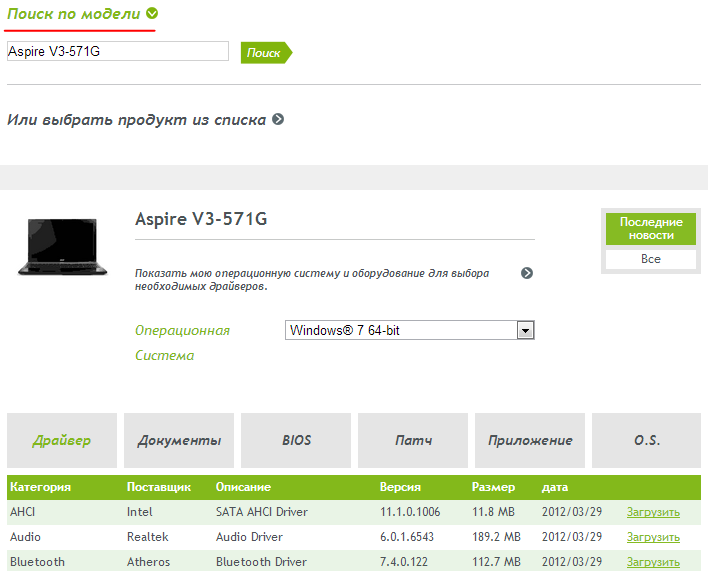Click the arrow icon next to Или выбрать продукт из списка
This screenshot has width=708, height=571.
(x=278, y=119)
